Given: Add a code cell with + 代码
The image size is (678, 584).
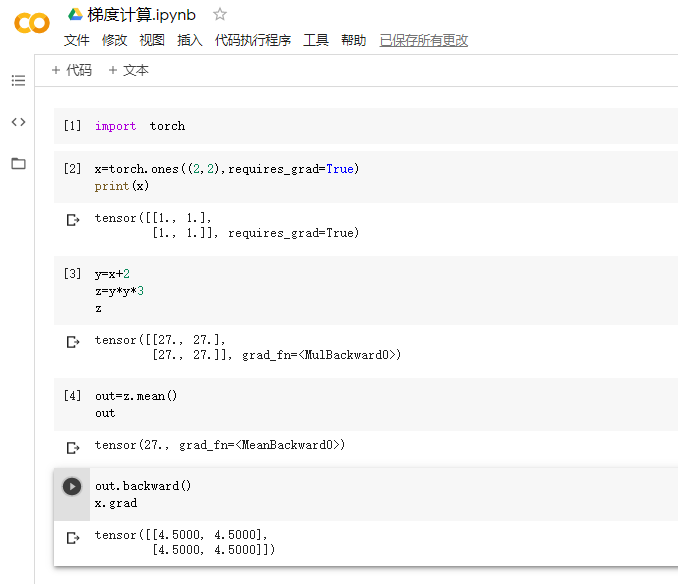Looking at the screenshot, I should tap(71, 70).
